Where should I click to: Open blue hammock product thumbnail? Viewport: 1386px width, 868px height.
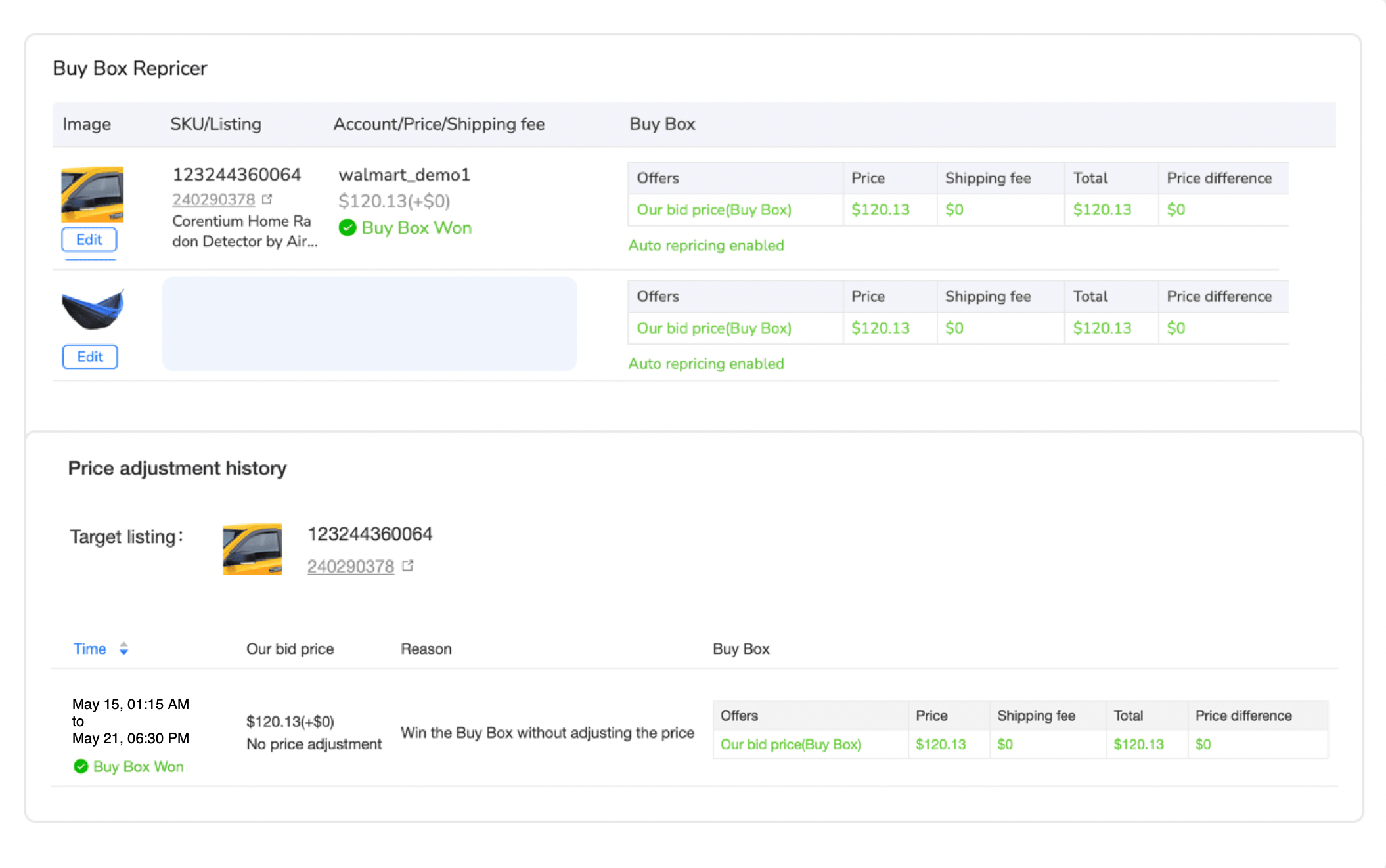pos(93,309)
